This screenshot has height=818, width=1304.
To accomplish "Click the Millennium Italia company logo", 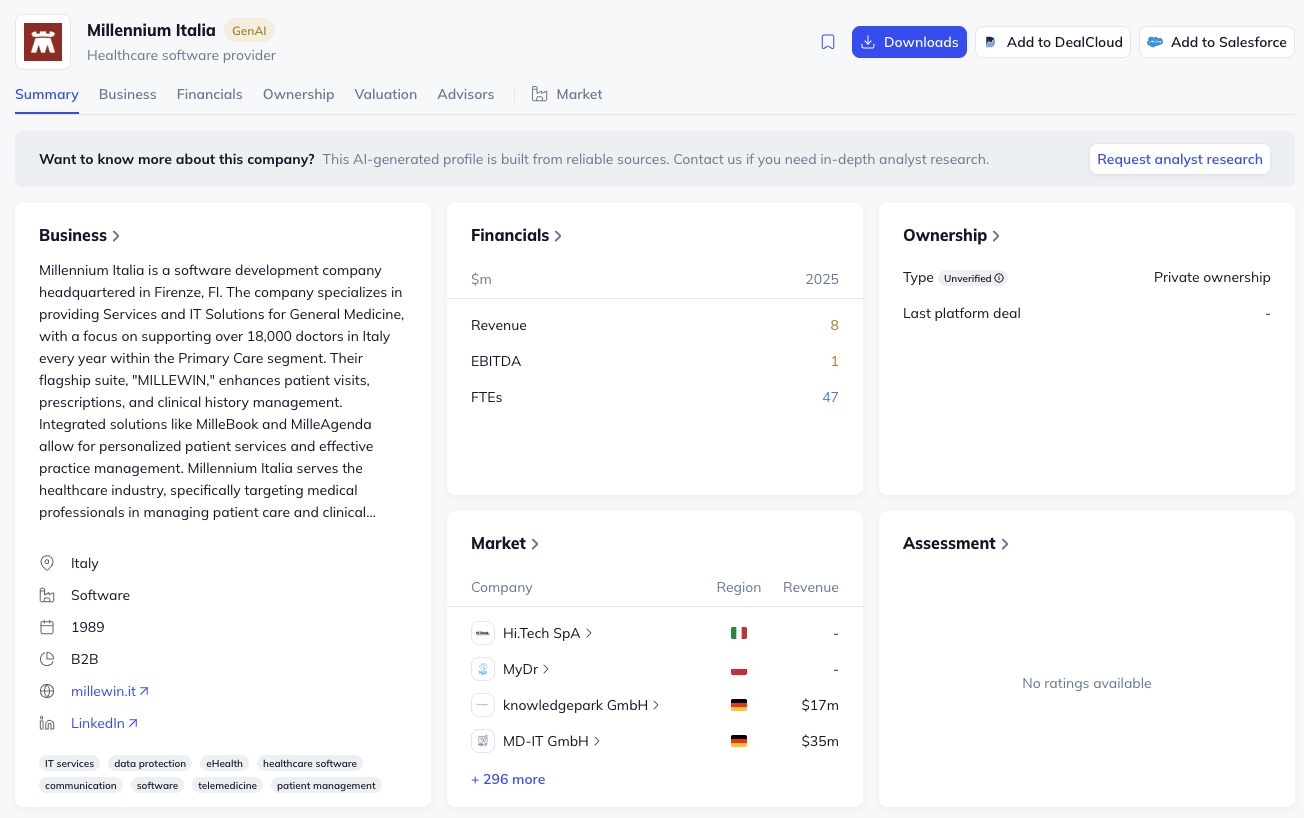I will (43, 42).
